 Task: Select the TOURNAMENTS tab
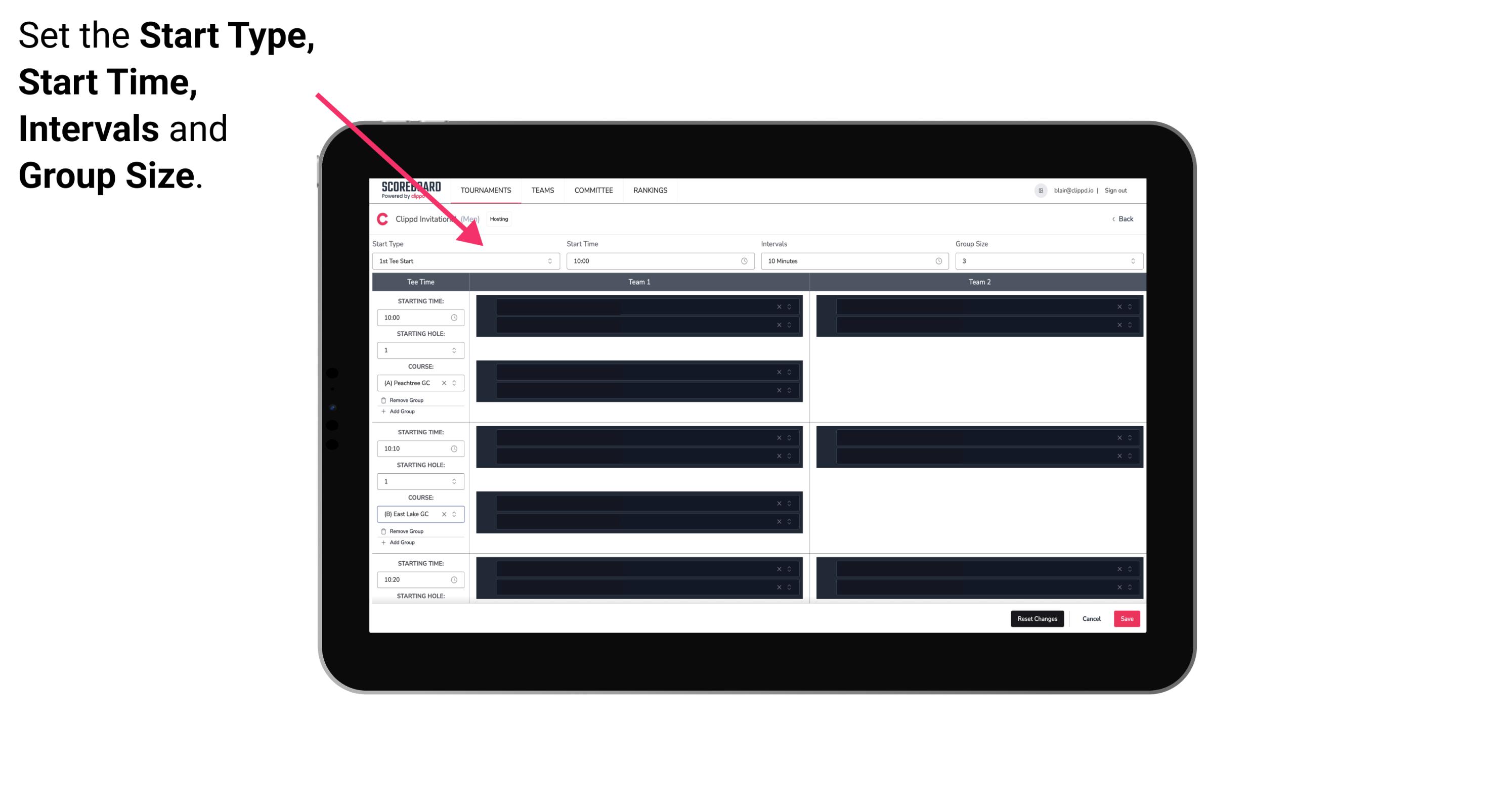point(487,190)
